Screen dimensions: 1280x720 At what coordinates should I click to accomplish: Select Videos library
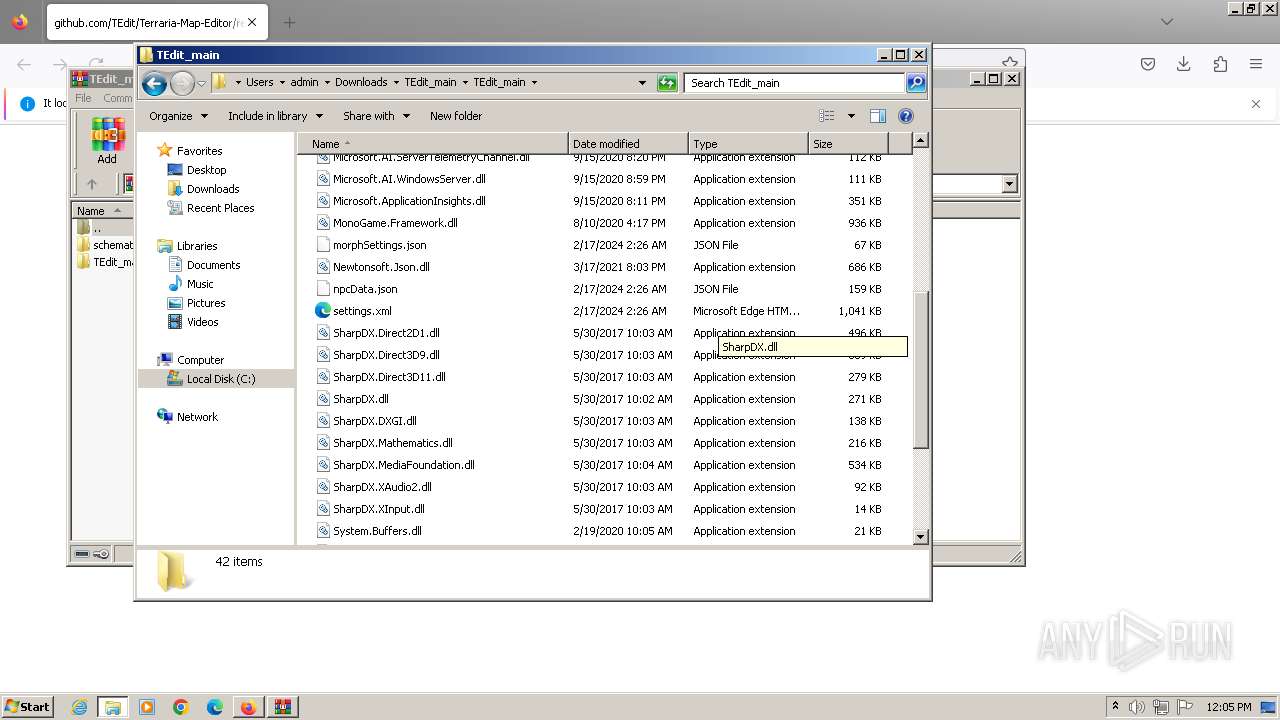coord(202,322)
